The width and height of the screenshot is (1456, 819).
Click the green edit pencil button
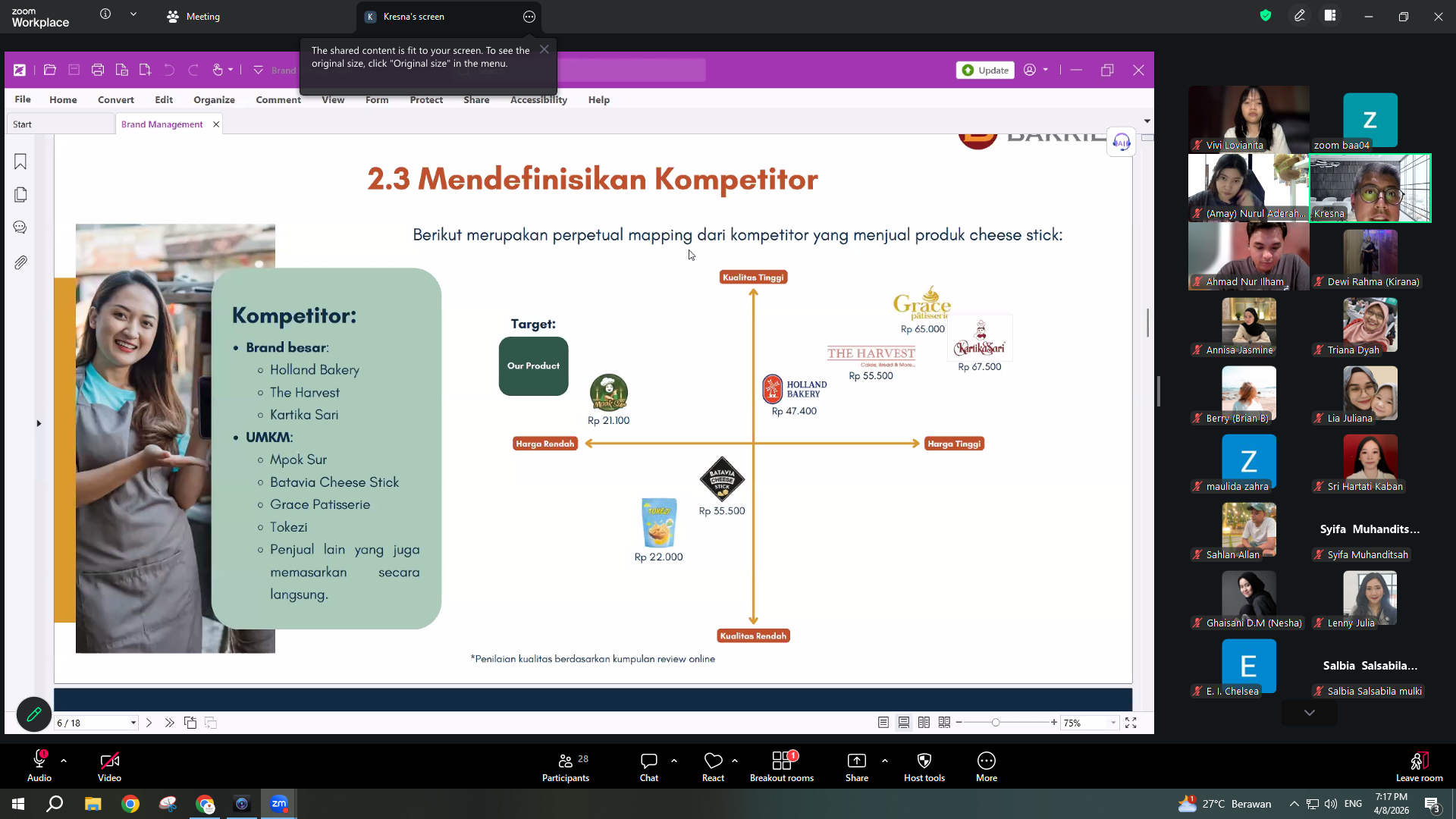[34, 714]
